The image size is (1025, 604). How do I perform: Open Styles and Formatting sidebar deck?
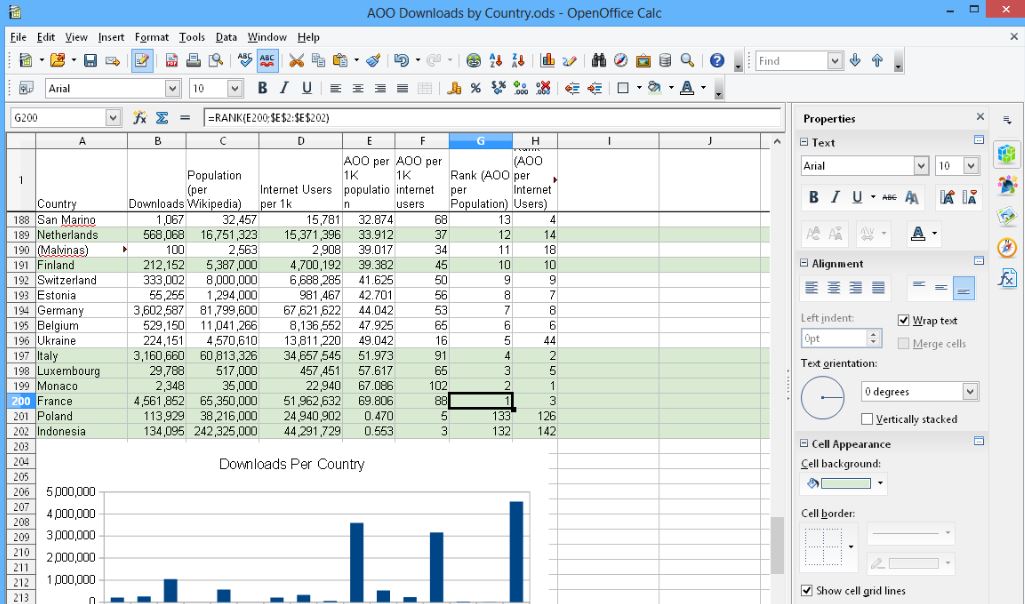1007,185
